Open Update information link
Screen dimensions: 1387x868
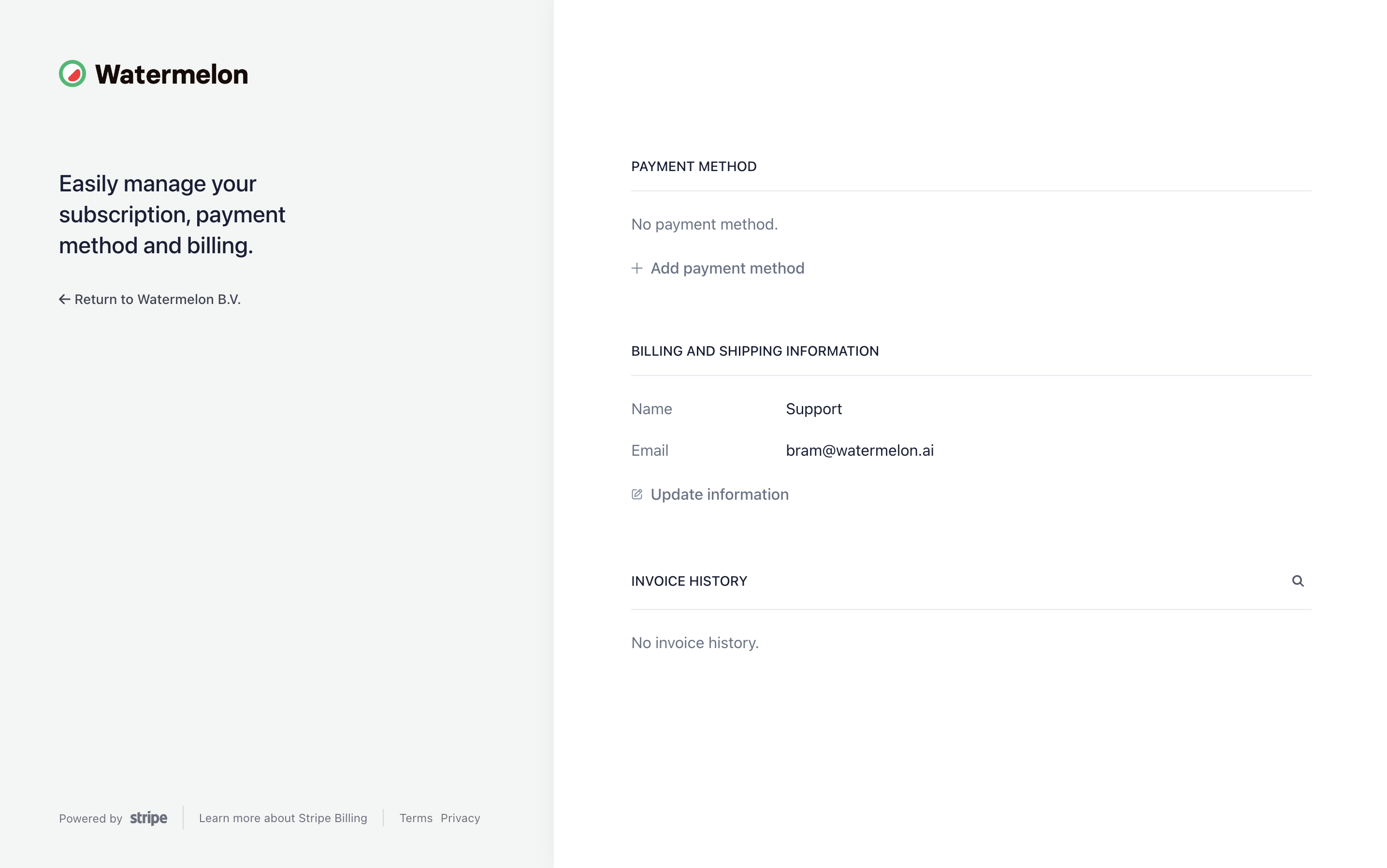click(x=710, y=494)
